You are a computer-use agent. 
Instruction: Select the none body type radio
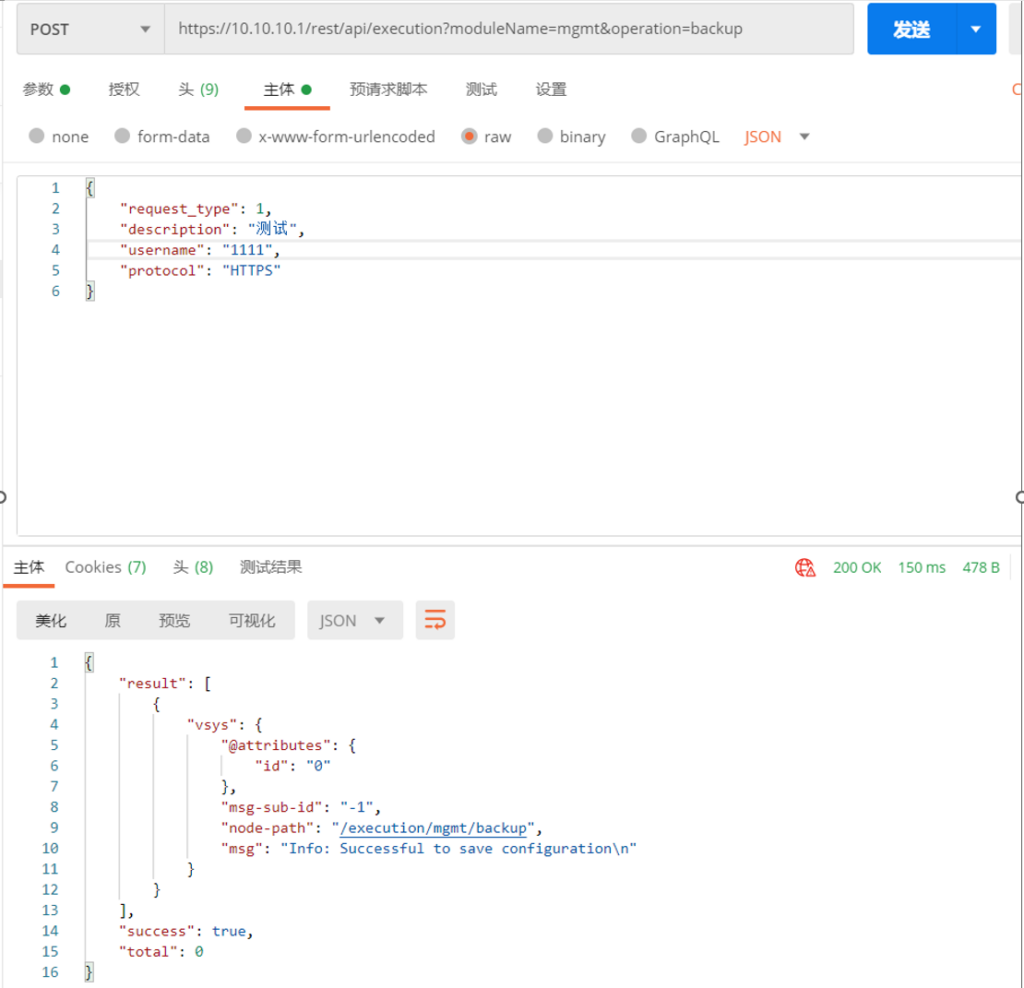pos(37,136)
